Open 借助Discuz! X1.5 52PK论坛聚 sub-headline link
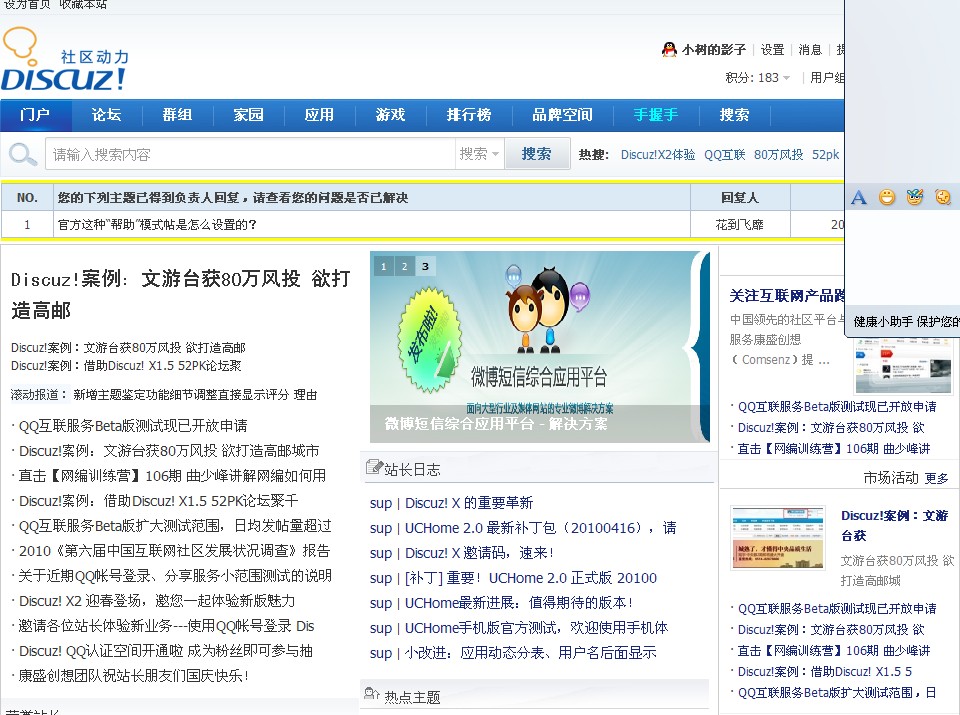This screenshot has height=715, width=960. click(x=127, y=365)
